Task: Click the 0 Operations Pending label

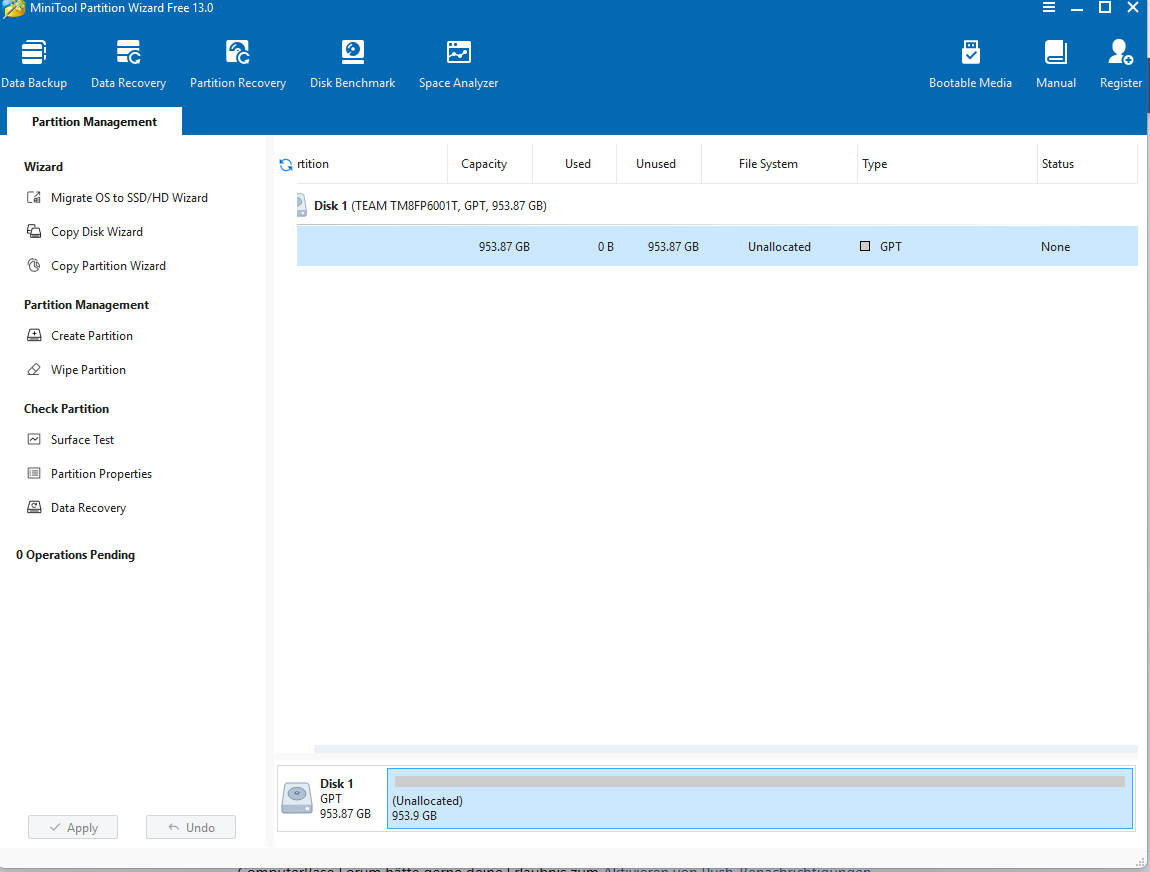Action: pos(76,555)
